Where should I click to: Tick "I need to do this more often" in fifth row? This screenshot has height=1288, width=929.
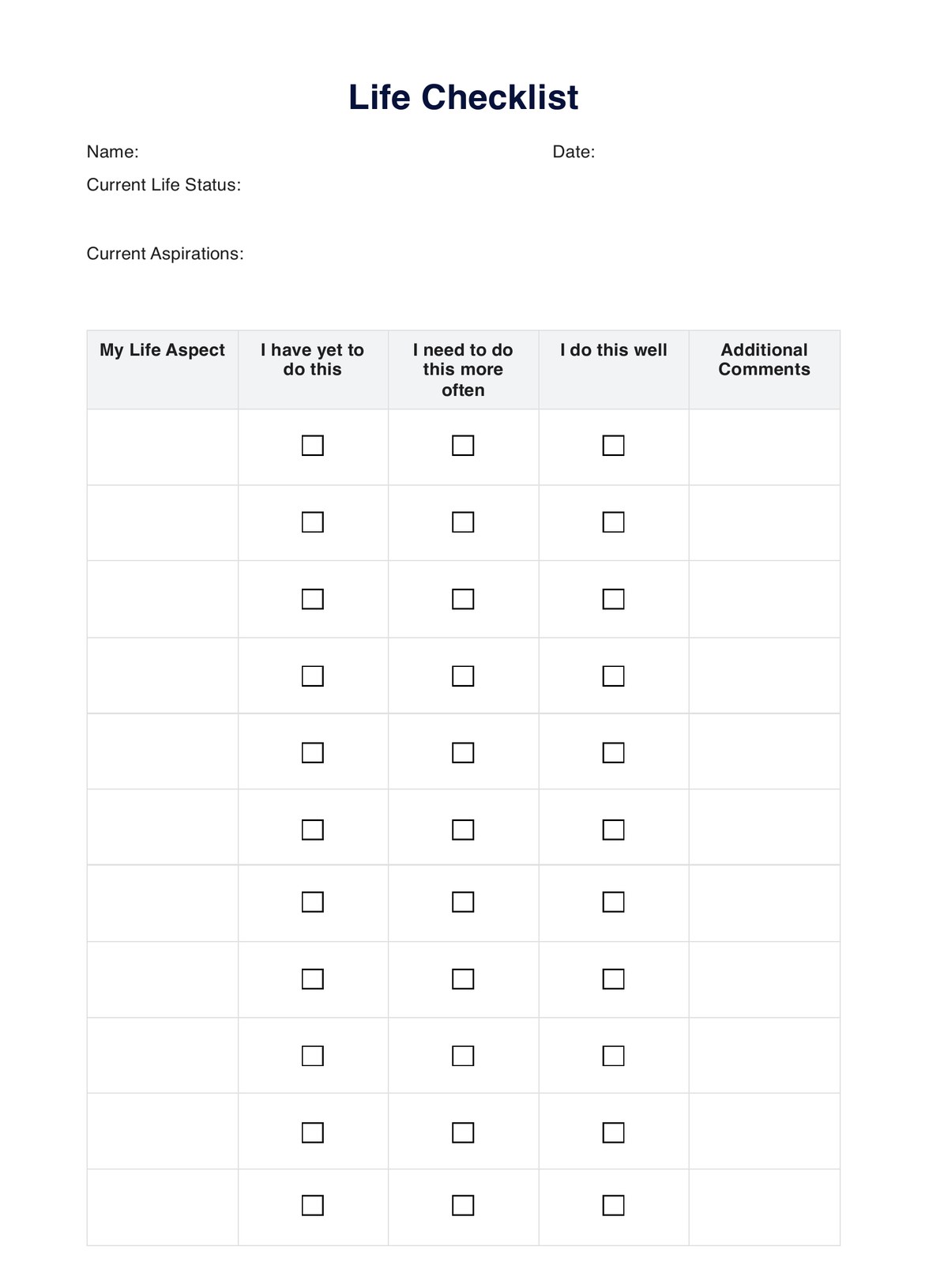pos(463,753)
